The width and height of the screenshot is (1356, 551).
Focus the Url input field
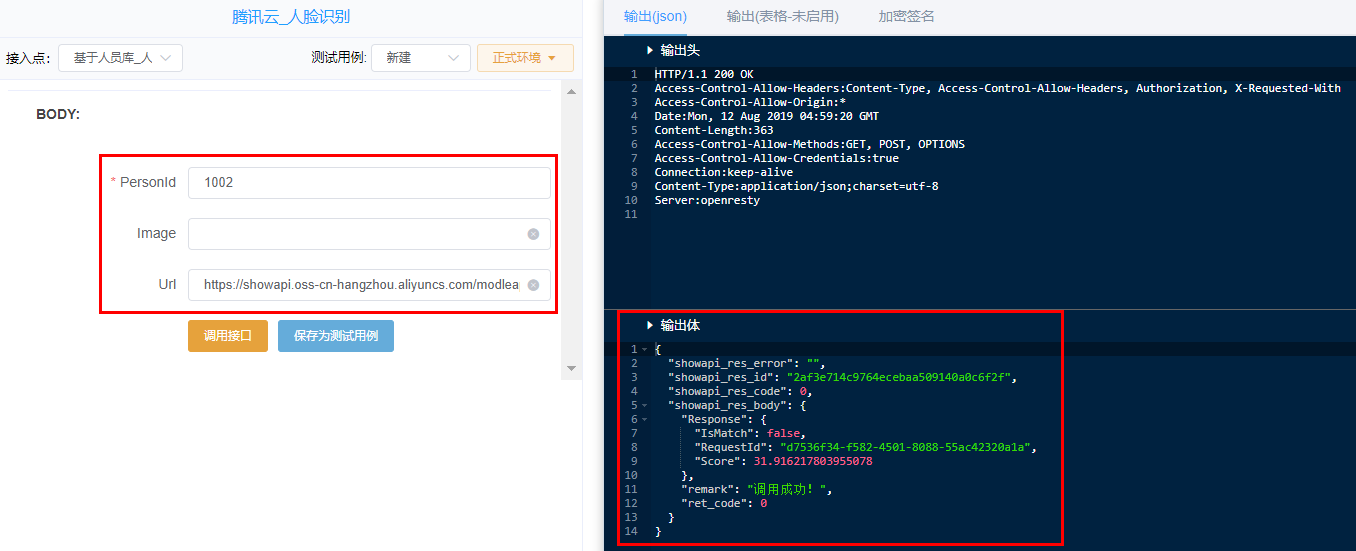coord(369,285)
